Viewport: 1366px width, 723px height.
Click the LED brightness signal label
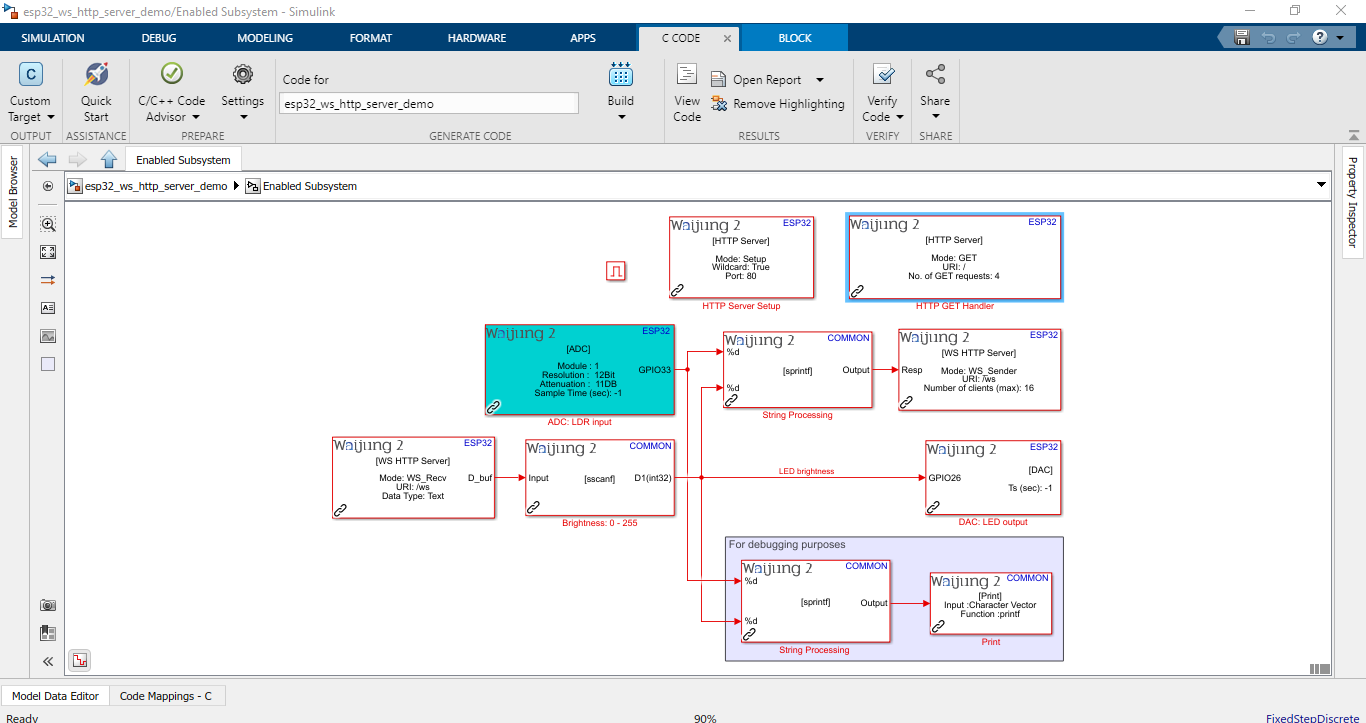pyautogui.click(x=806, y=471)
